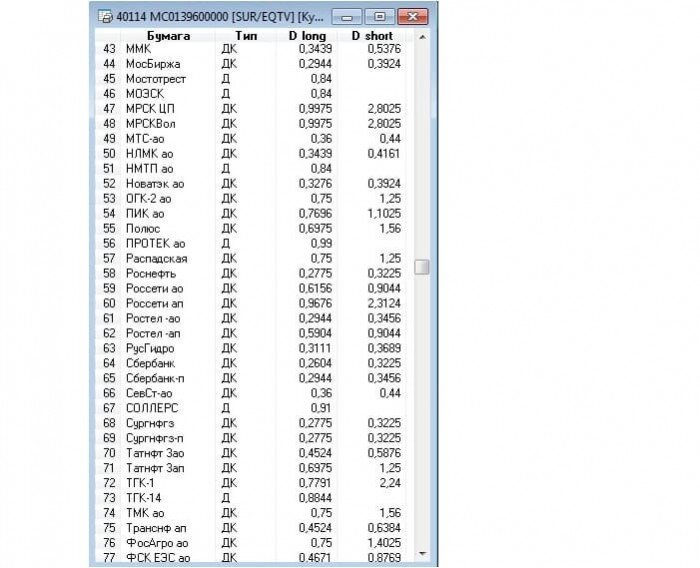The width and height of the screenshot is (700, 568).
Task: Select the Сургнфгз-п row
Action: (x=251, y=438)
